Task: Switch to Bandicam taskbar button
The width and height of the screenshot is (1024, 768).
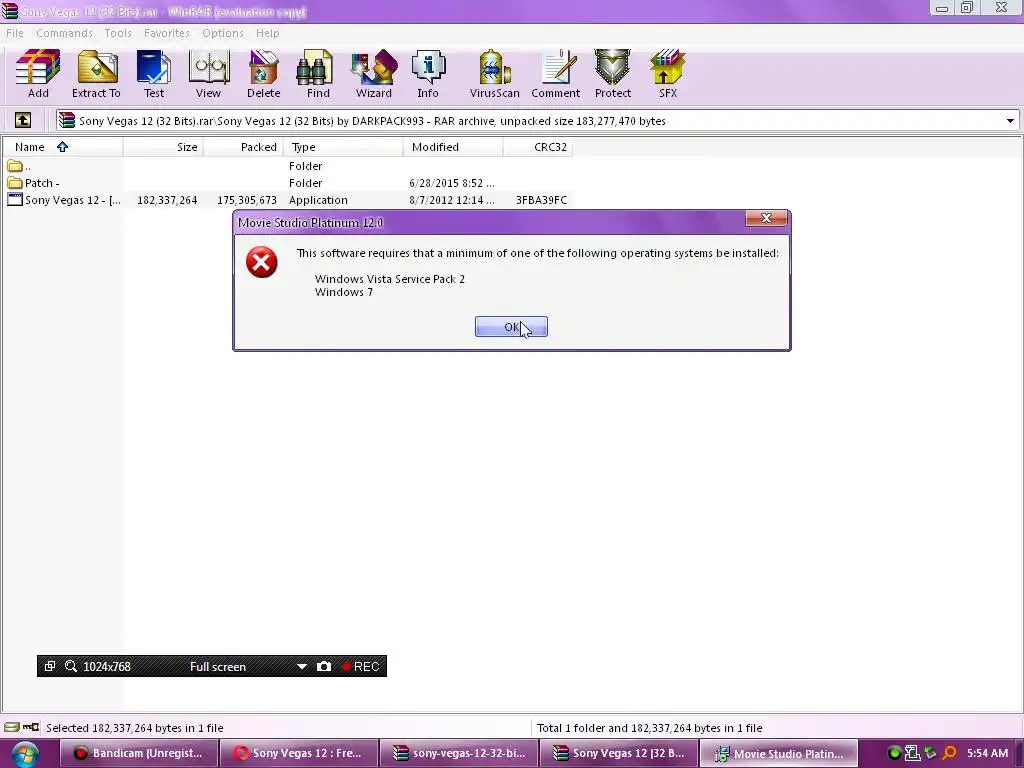Action: (138, 753)
